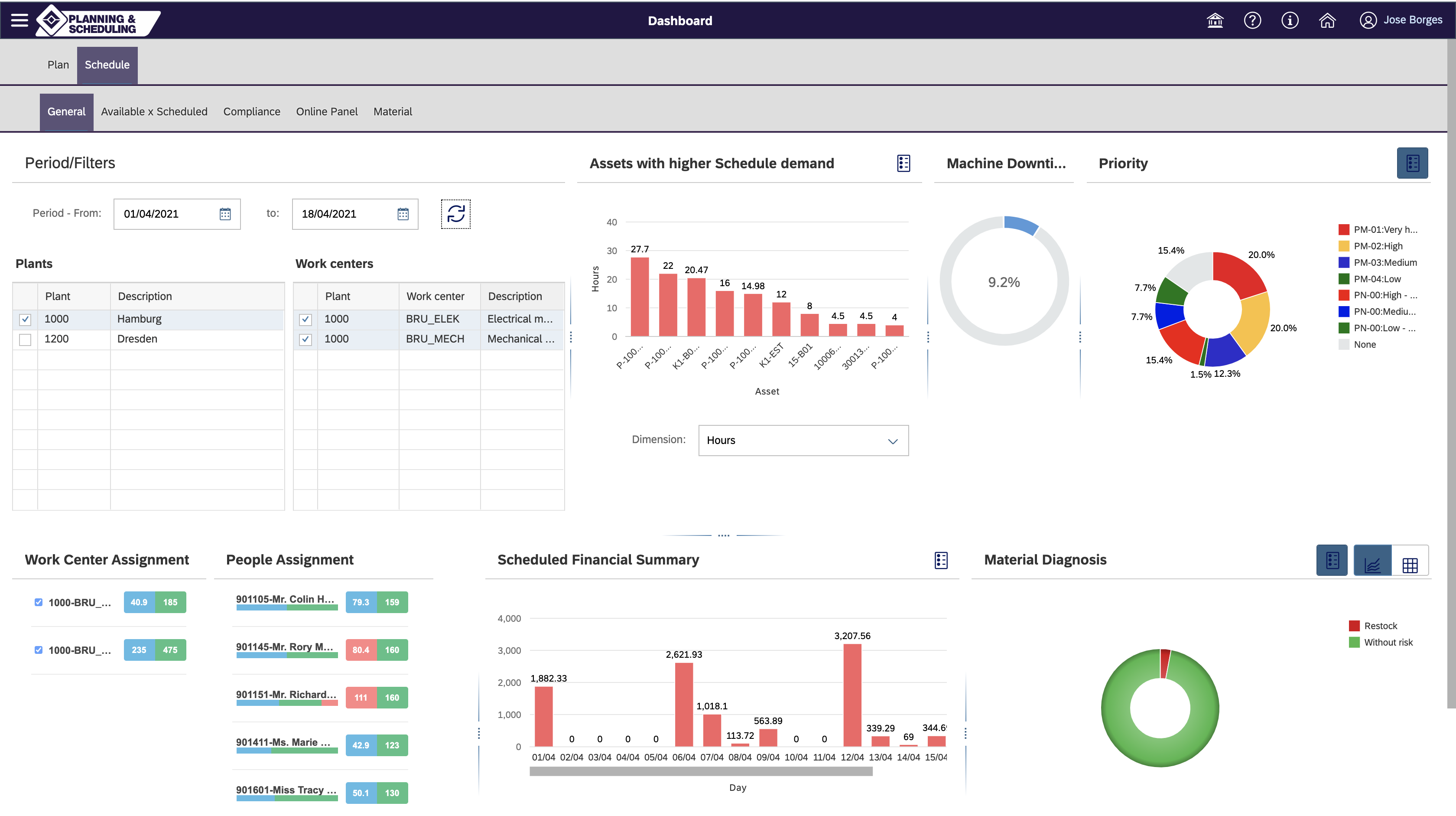This screenshot has height=816, width=1456.
Task: Open the help question mark icon
Action: click(x=1252, y=20)
